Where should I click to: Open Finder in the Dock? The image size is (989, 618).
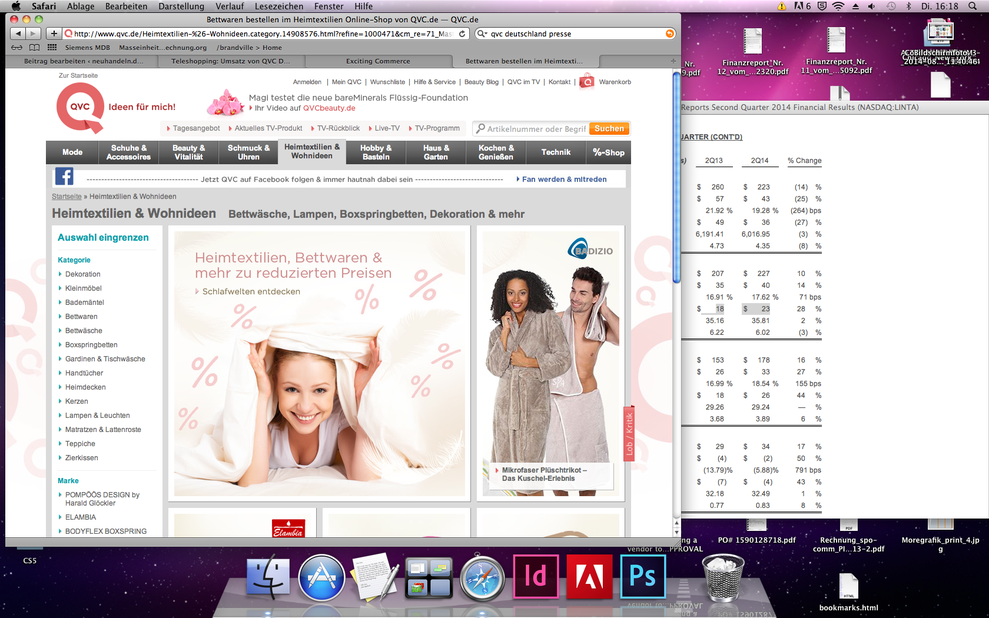268,577
